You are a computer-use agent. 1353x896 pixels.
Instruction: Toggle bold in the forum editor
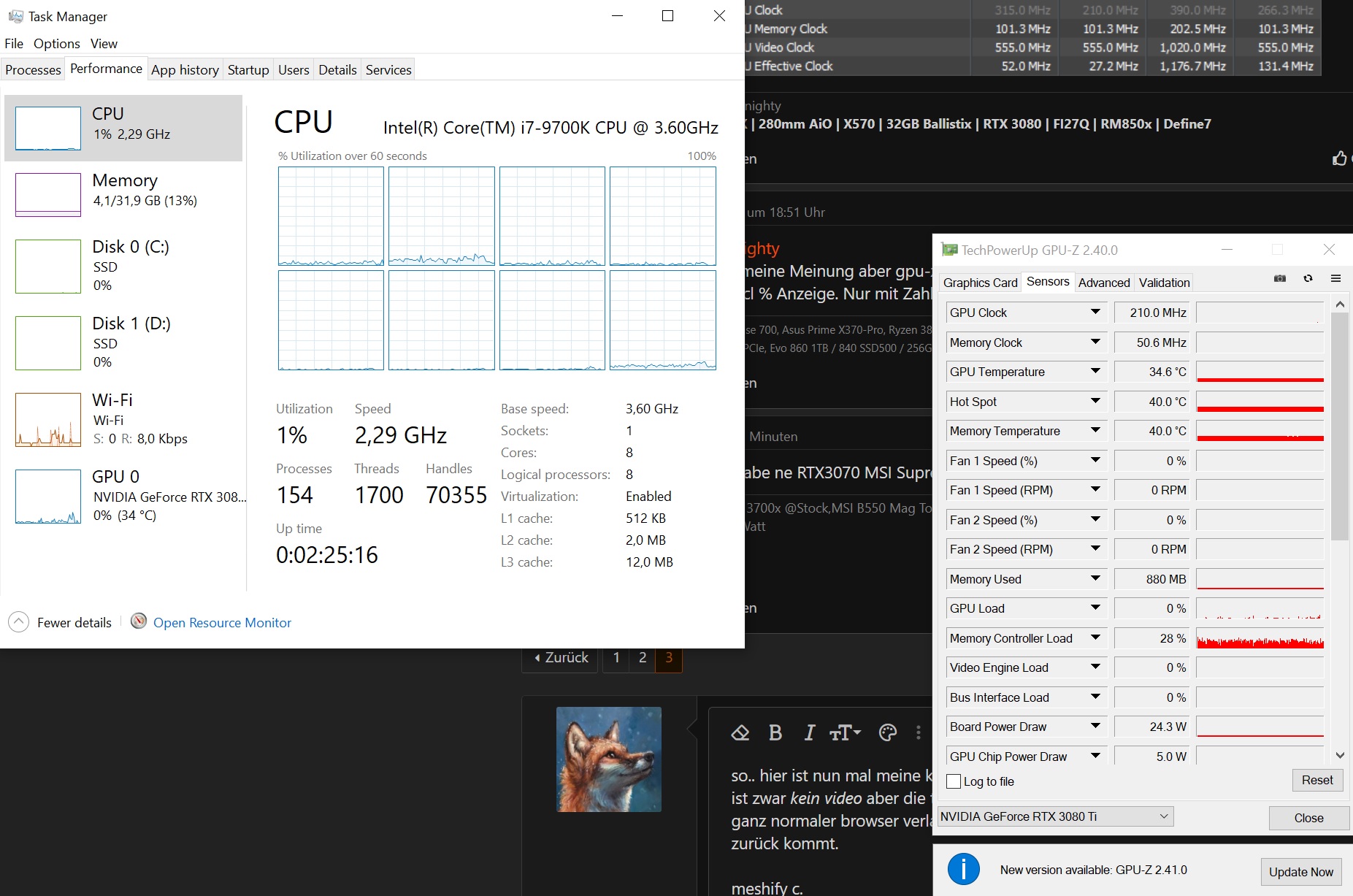point(775,732)
